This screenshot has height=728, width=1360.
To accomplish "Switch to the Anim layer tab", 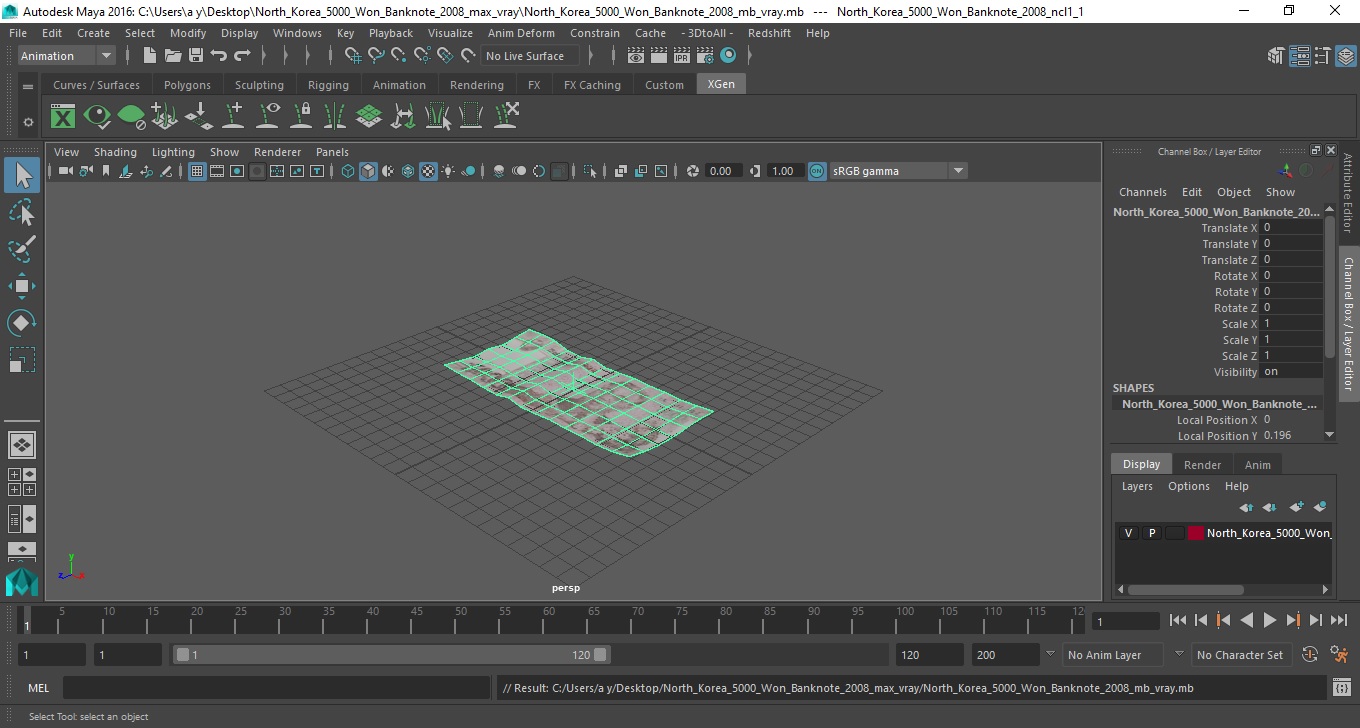I will tap(1257, 465).
